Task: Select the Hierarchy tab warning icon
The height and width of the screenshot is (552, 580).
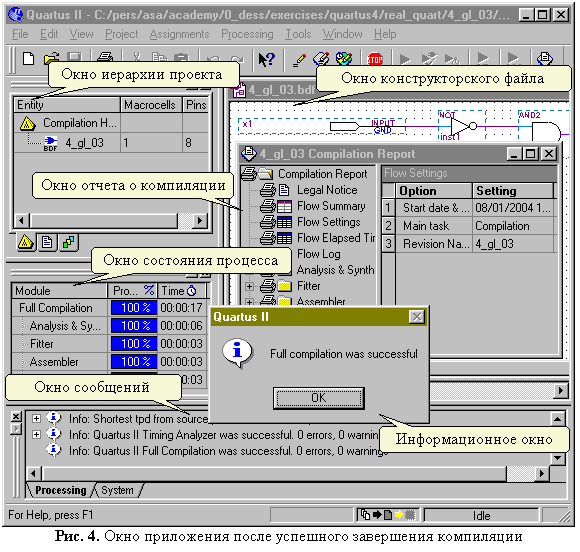Action: click(26, 242)
